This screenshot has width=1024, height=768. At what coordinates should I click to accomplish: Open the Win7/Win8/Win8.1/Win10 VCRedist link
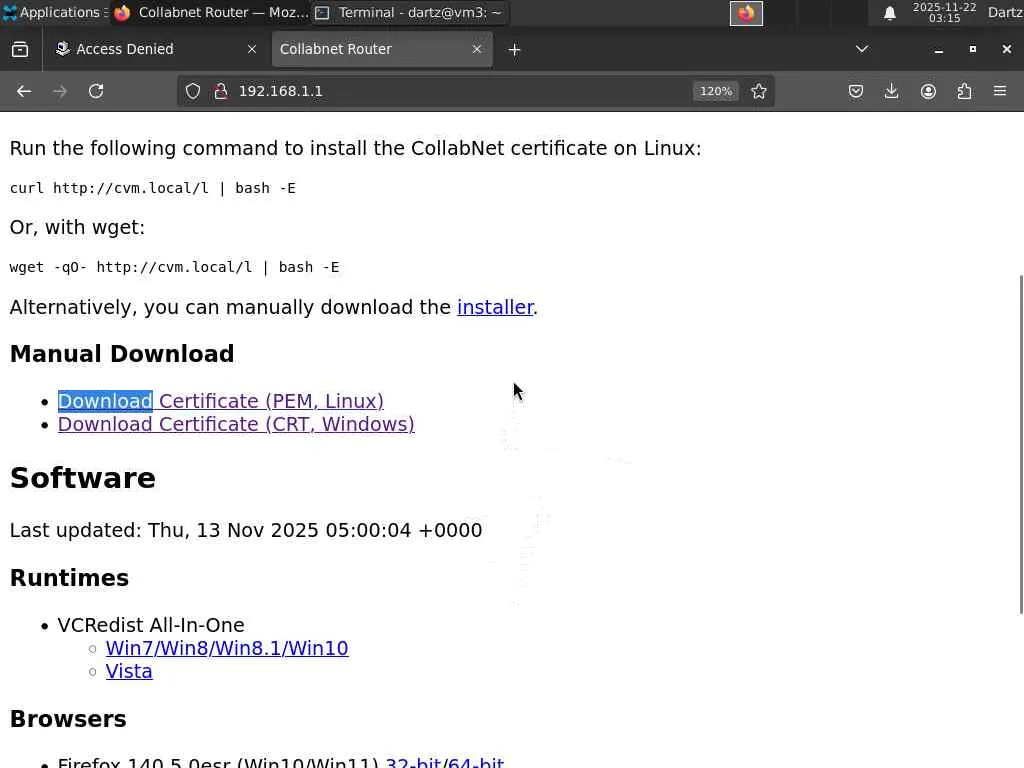coord(227,648)
